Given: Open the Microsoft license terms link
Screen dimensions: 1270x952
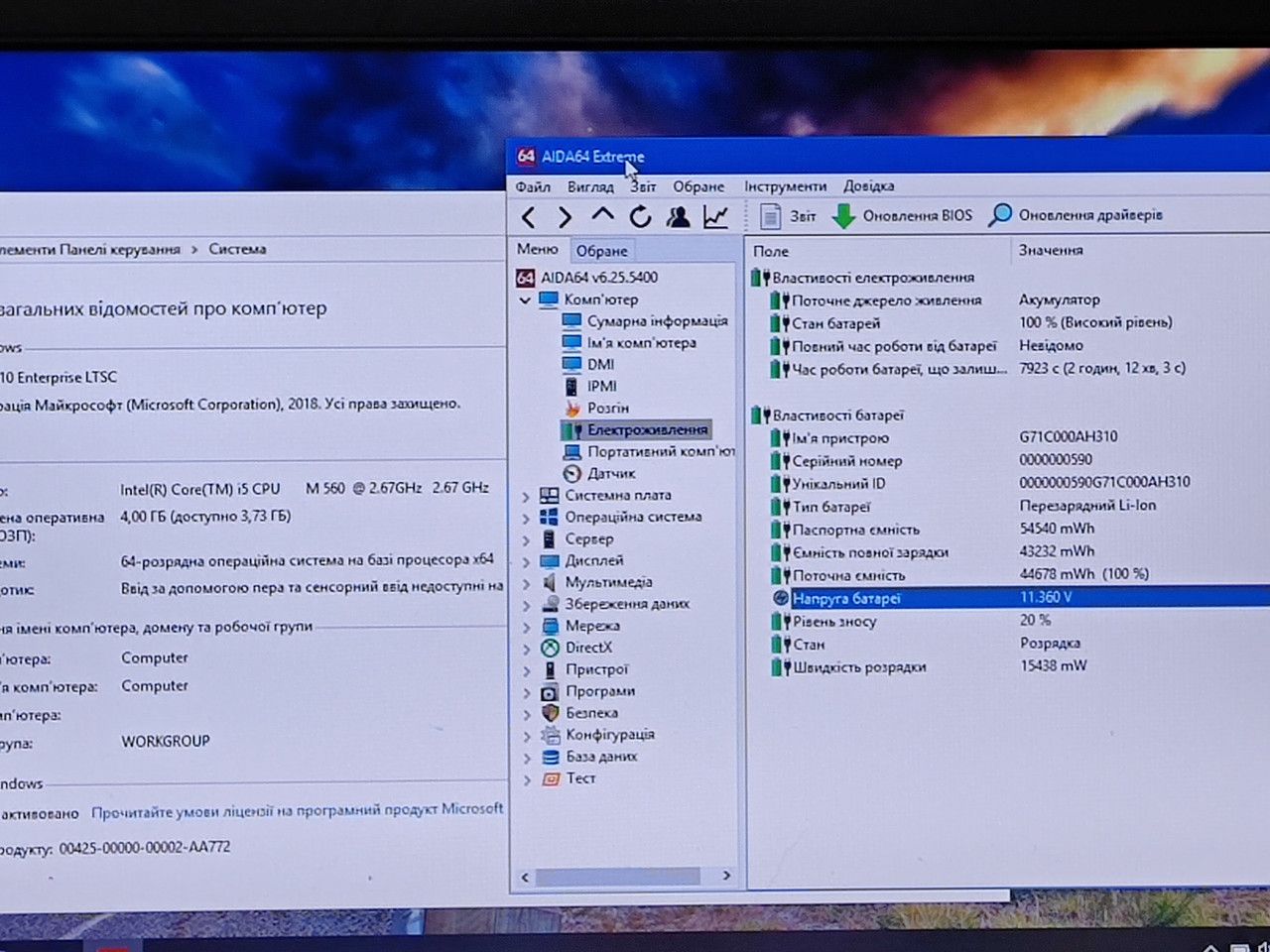Looking at the screenshot, I should coord(298,810).
